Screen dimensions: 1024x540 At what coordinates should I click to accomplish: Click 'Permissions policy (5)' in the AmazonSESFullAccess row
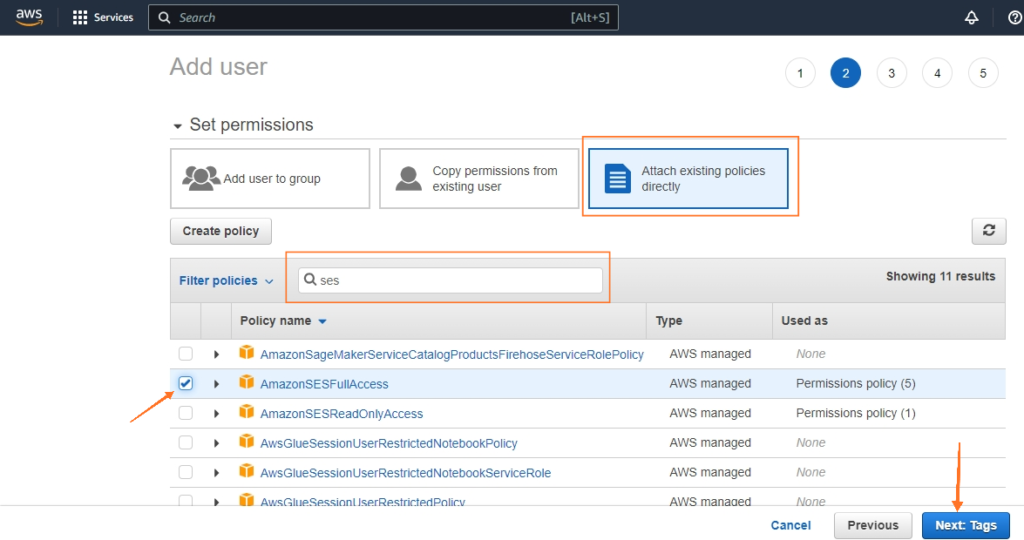point(856,383)
